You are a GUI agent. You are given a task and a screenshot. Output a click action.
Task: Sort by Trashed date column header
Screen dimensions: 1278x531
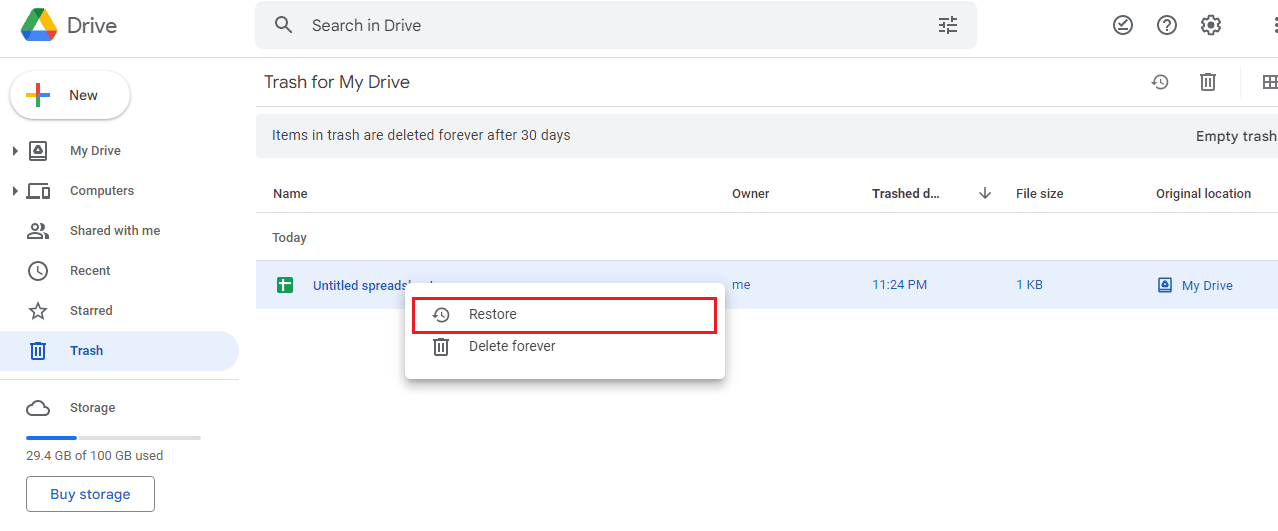point(906,194)
